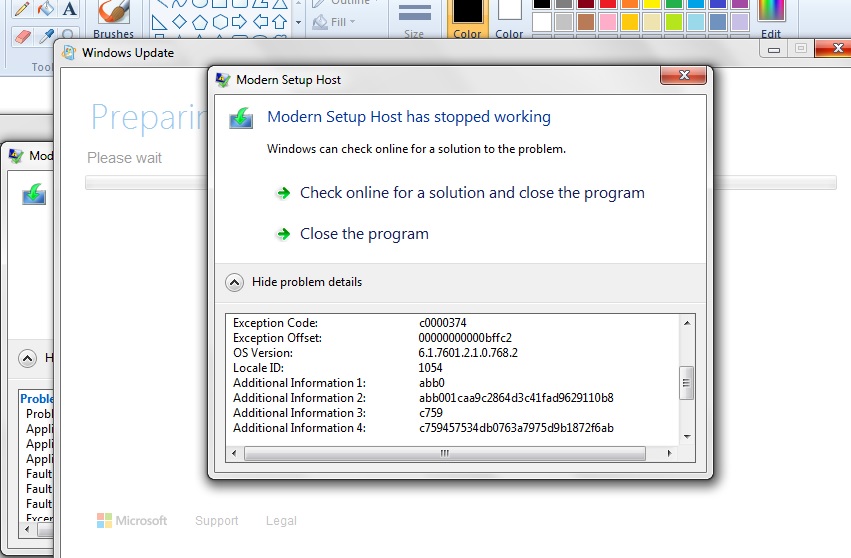Pick the light yellow color swatch
The image size is (851, 558).
(652, 22)
